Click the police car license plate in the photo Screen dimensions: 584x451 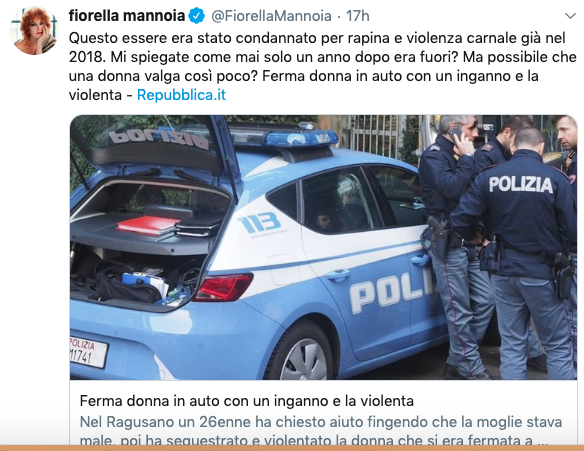88,352
